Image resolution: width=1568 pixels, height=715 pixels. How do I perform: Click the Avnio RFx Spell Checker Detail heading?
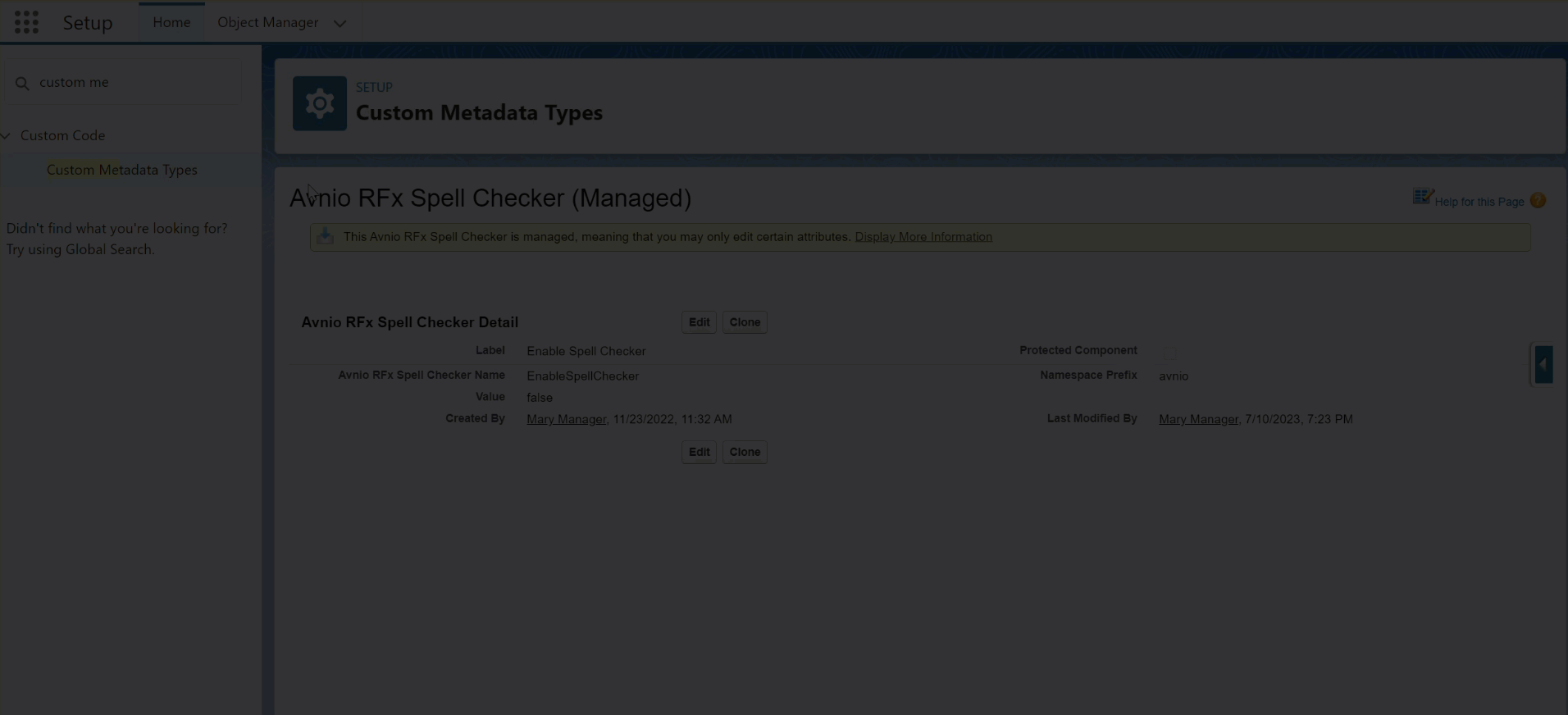(409, 322)
